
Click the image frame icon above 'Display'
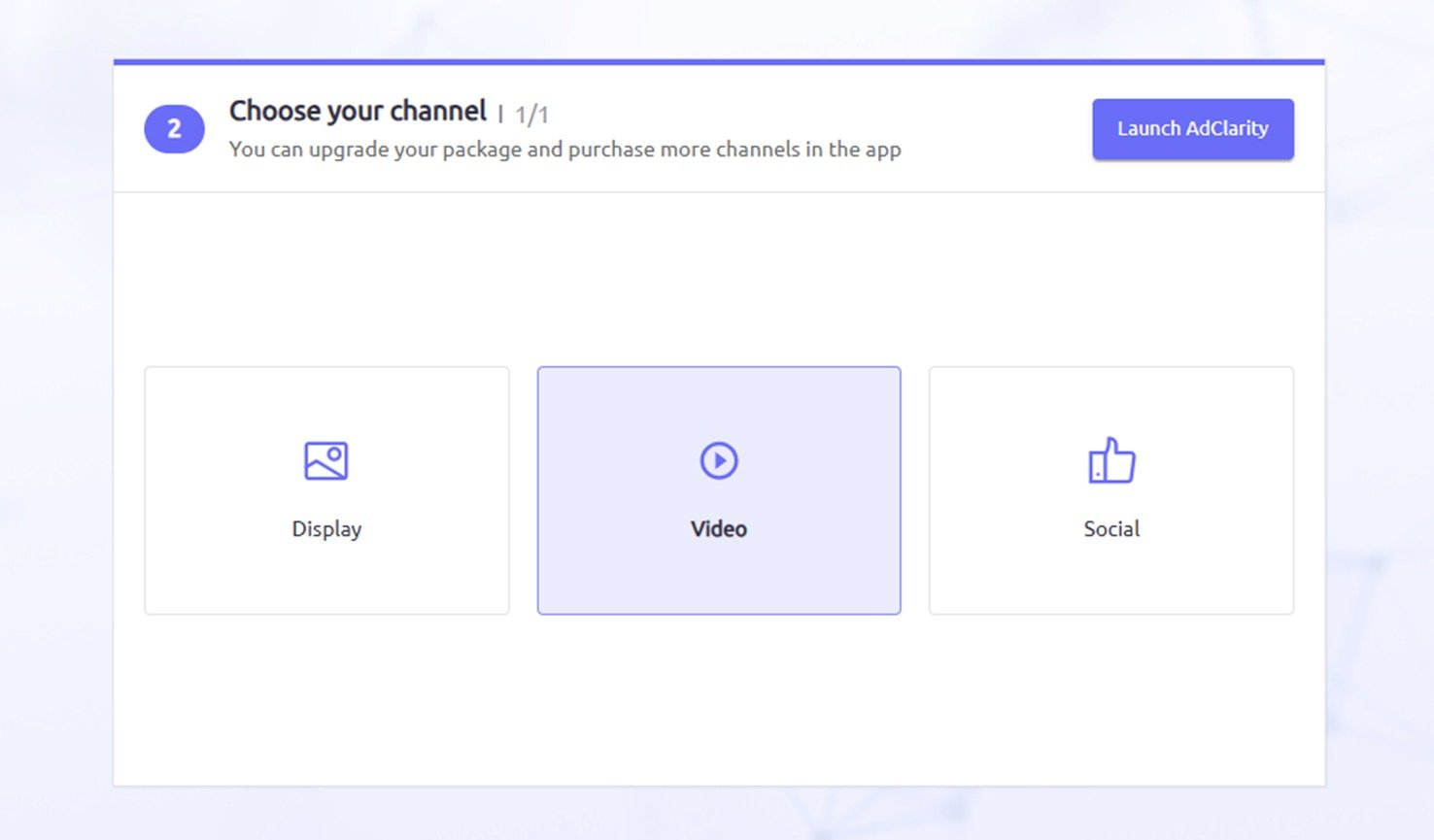pos(326,460)
